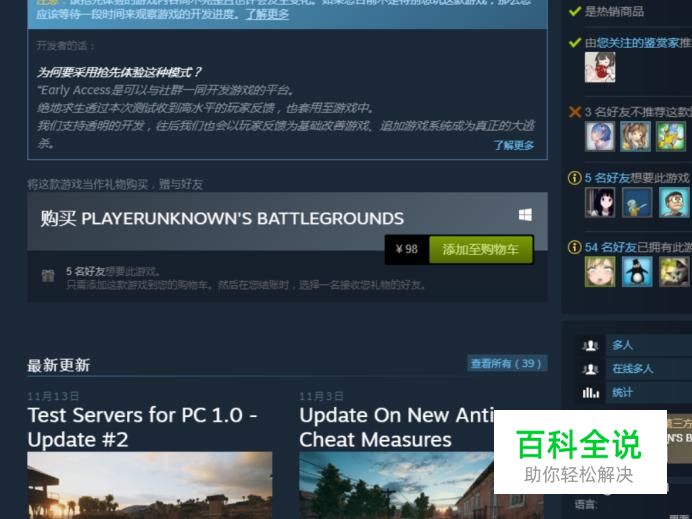Screen dimensions: 692x519
Task: Click the curator avatar under 您关注的鉴赏家
Action: coord(600,67)
